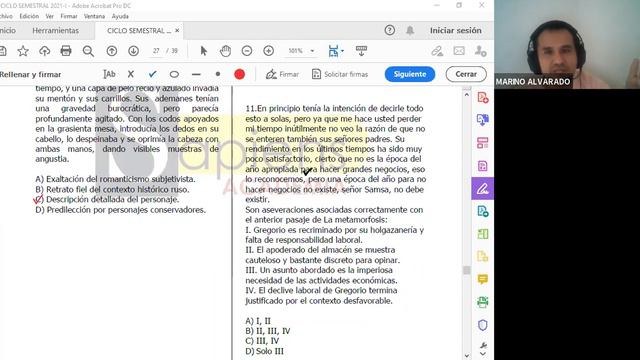This screenshot has height=360, width=640.
Task: Expand the right sidebar tools chevron
Action: [x=483, y=354]
